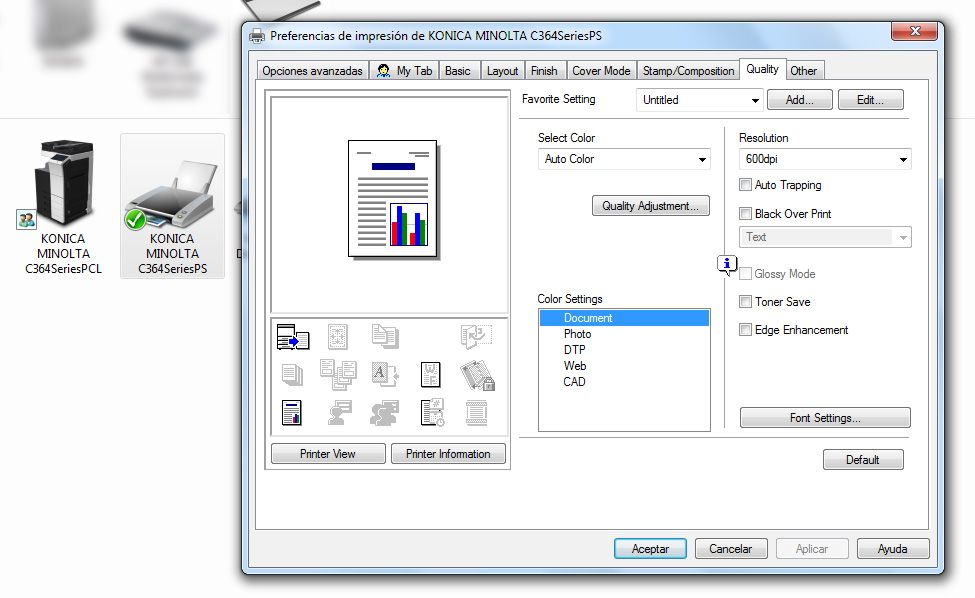This screenshot has width=975, height=598.
Task: Switch to the Cover Mode tab
Action: click(601, 71)
